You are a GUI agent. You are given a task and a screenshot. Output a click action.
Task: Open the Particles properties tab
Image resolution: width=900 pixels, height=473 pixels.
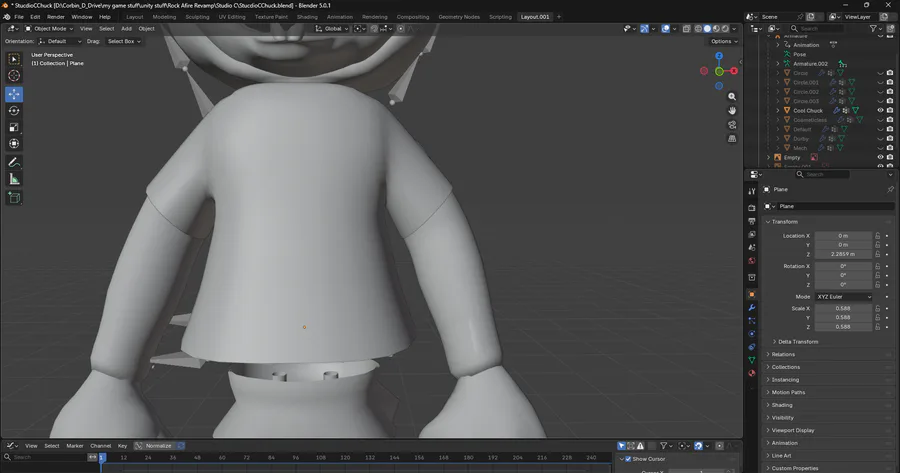(752, 321)
